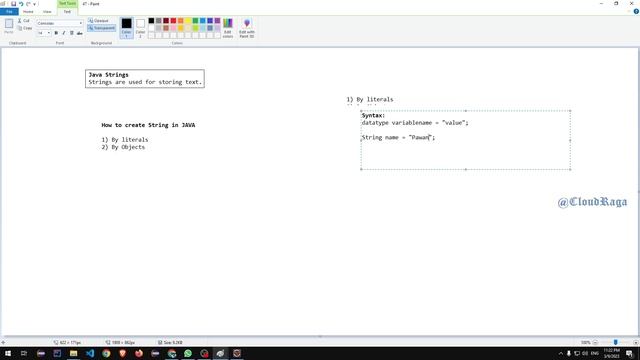The height and width of the screenshot is (360, 640).
Task: Select the Text ribbon tab
Action: pos(67,11)
